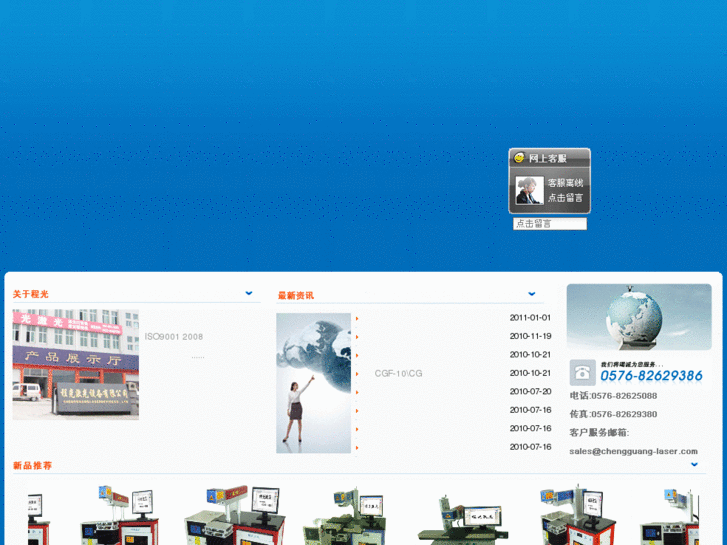This screenshot has width=727, height=545.
Task: Click the orange arrow bullet for 2010-11-19
Action: 357,337
